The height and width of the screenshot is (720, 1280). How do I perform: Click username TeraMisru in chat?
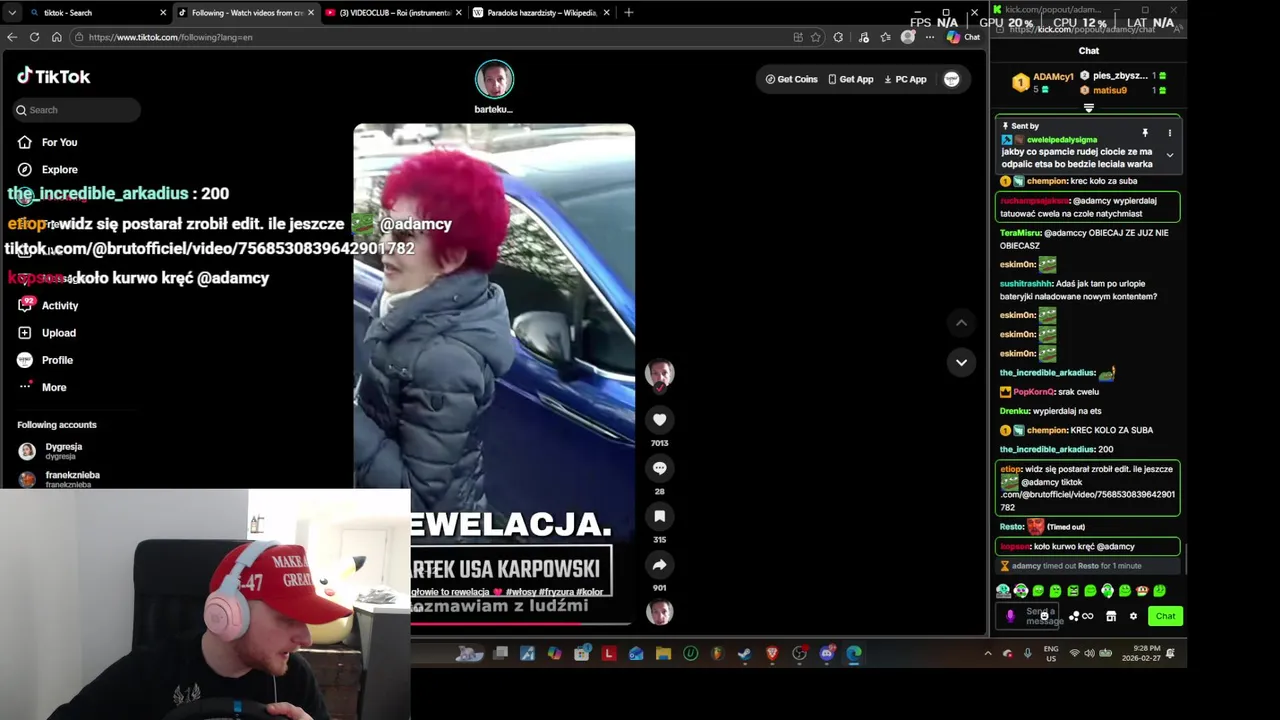coord(1020,233)
